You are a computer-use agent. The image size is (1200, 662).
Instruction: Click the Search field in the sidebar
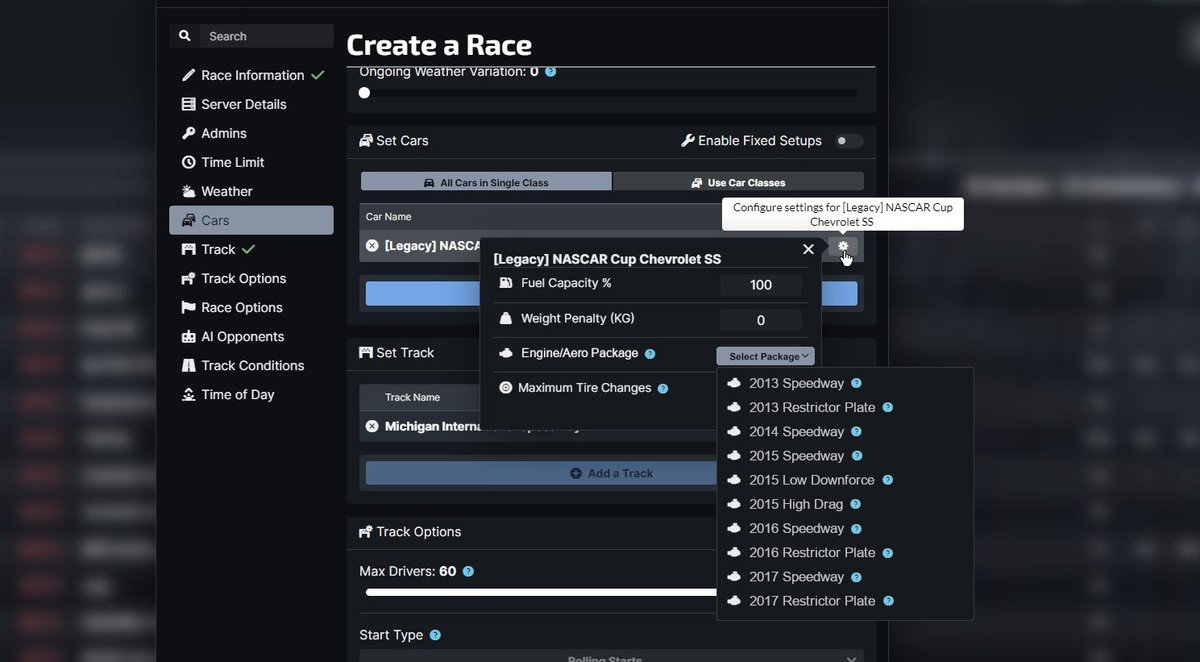coord(267,36)
